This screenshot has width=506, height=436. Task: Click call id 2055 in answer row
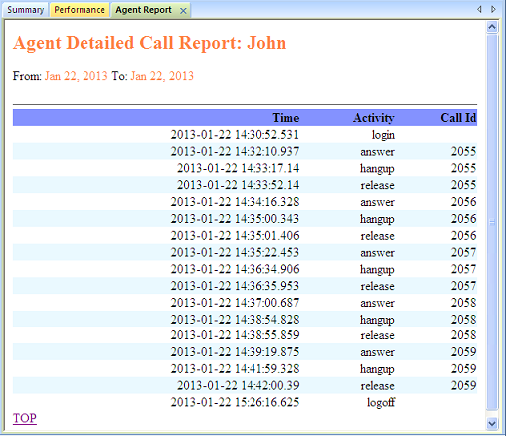(463, 151)
